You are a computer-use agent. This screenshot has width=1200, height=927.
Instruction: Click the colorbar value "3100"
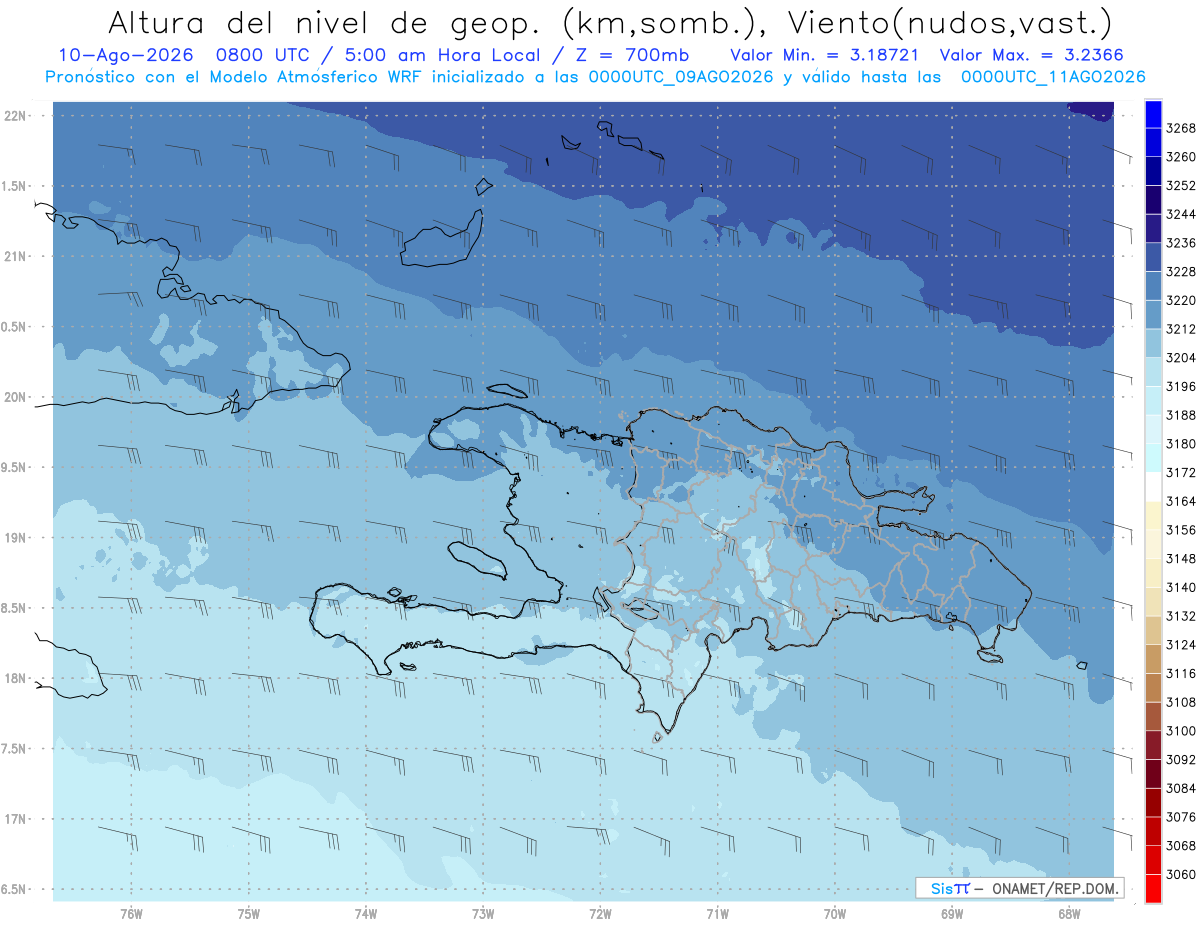[1181, 731]
